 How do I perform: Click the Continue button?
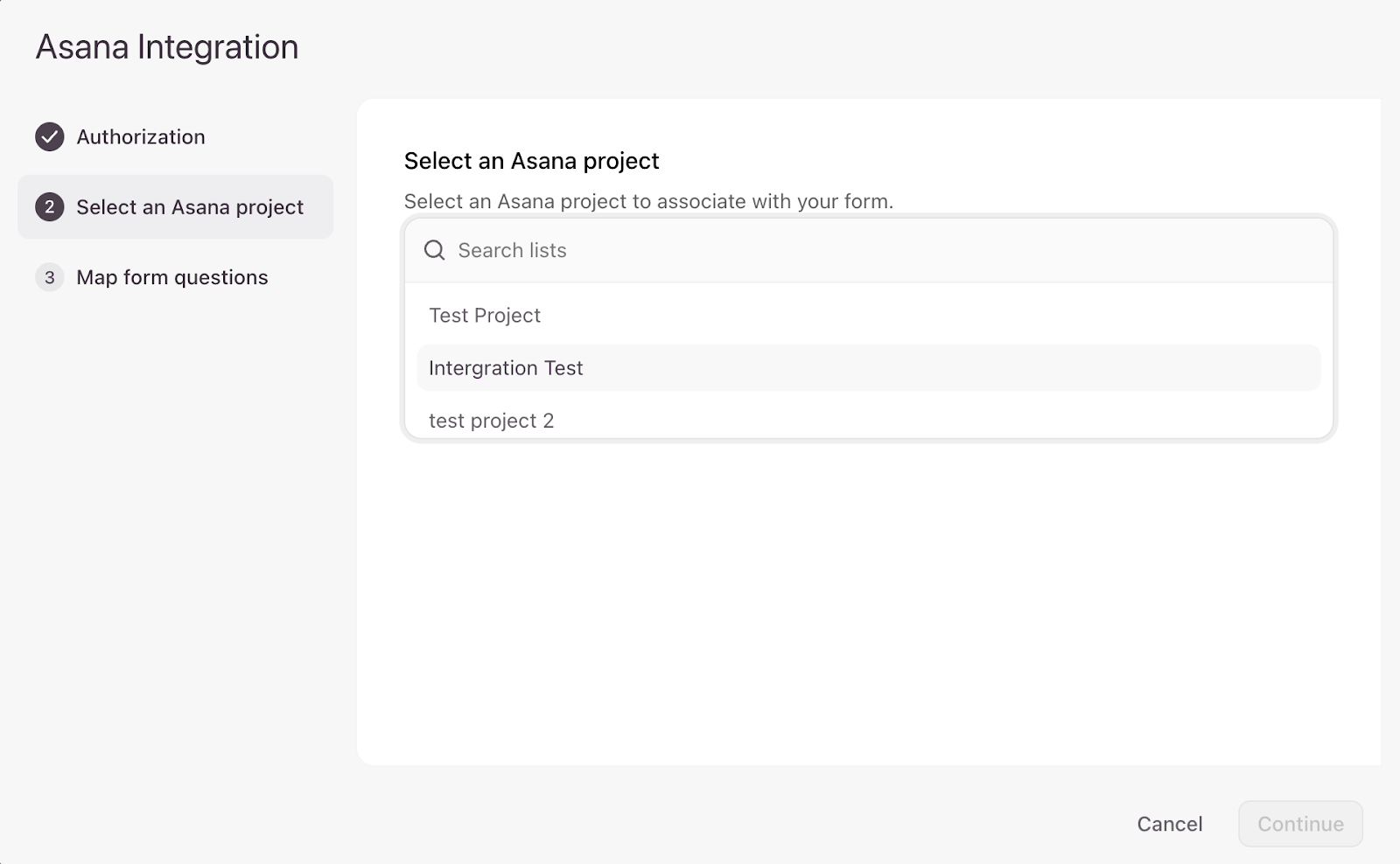1300,824
